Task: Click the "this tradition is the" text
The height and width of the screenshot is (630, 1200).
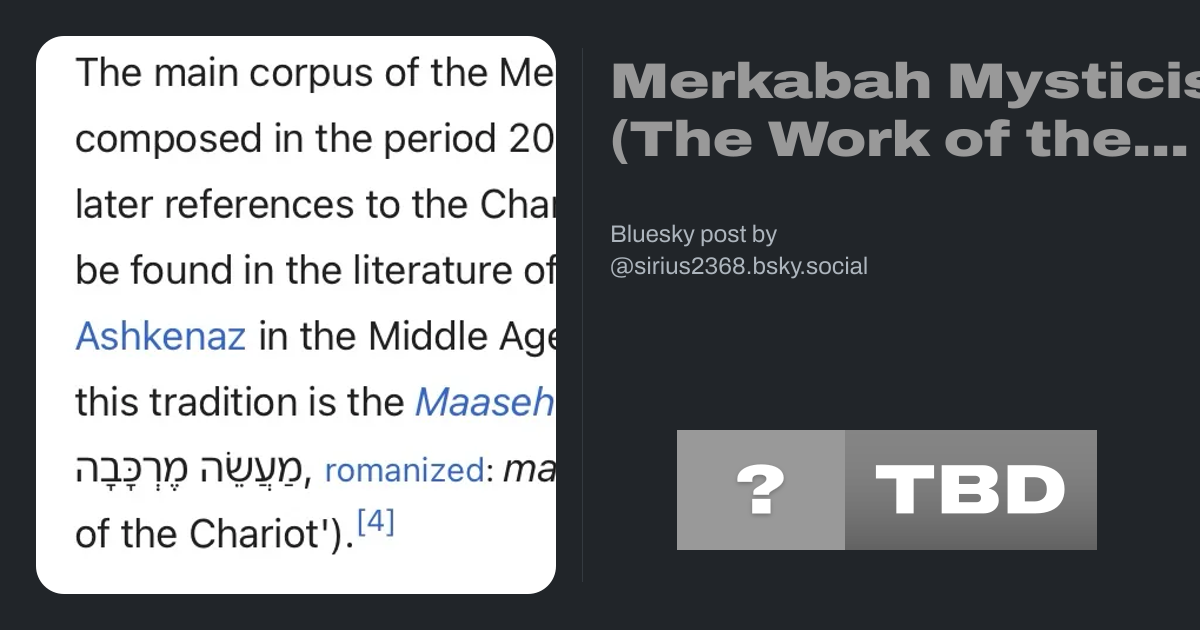Action: [x=240, y=402]
